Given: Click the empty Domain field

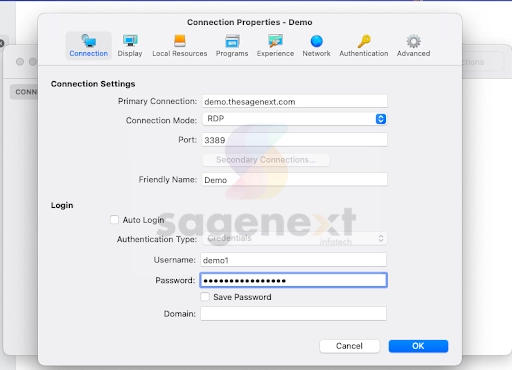Looking at the screenshot, I should (293, 314).
